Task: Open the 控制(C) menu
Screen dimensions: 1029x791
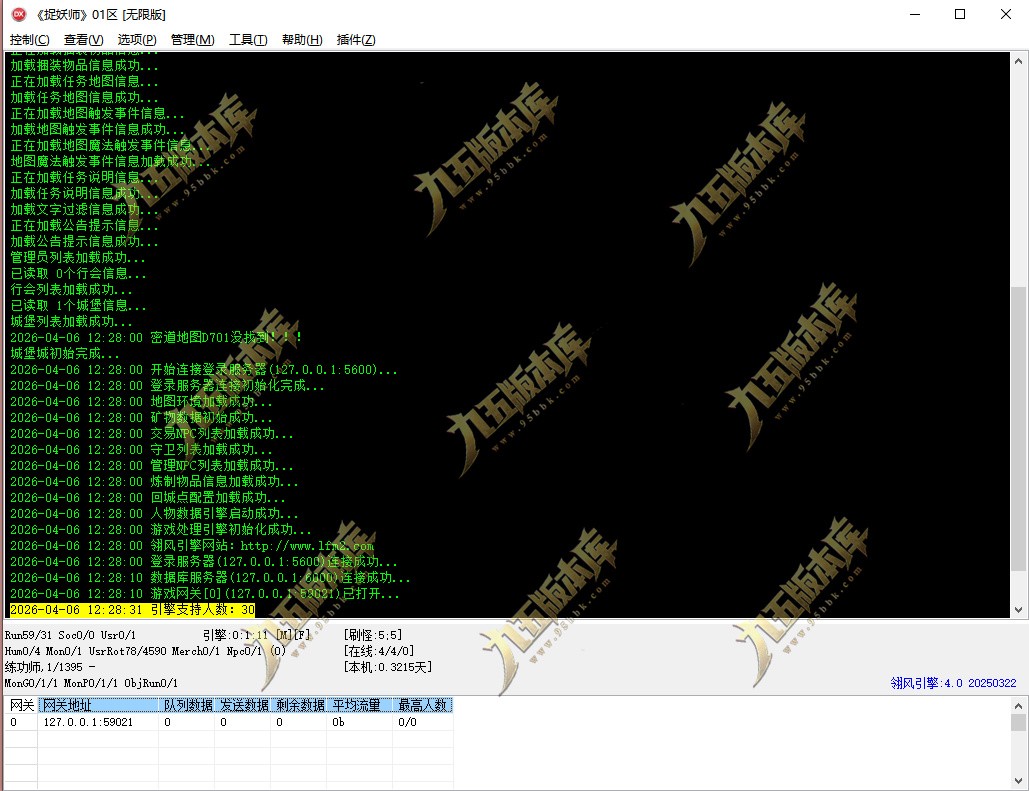Action: (x=30, y=40)
